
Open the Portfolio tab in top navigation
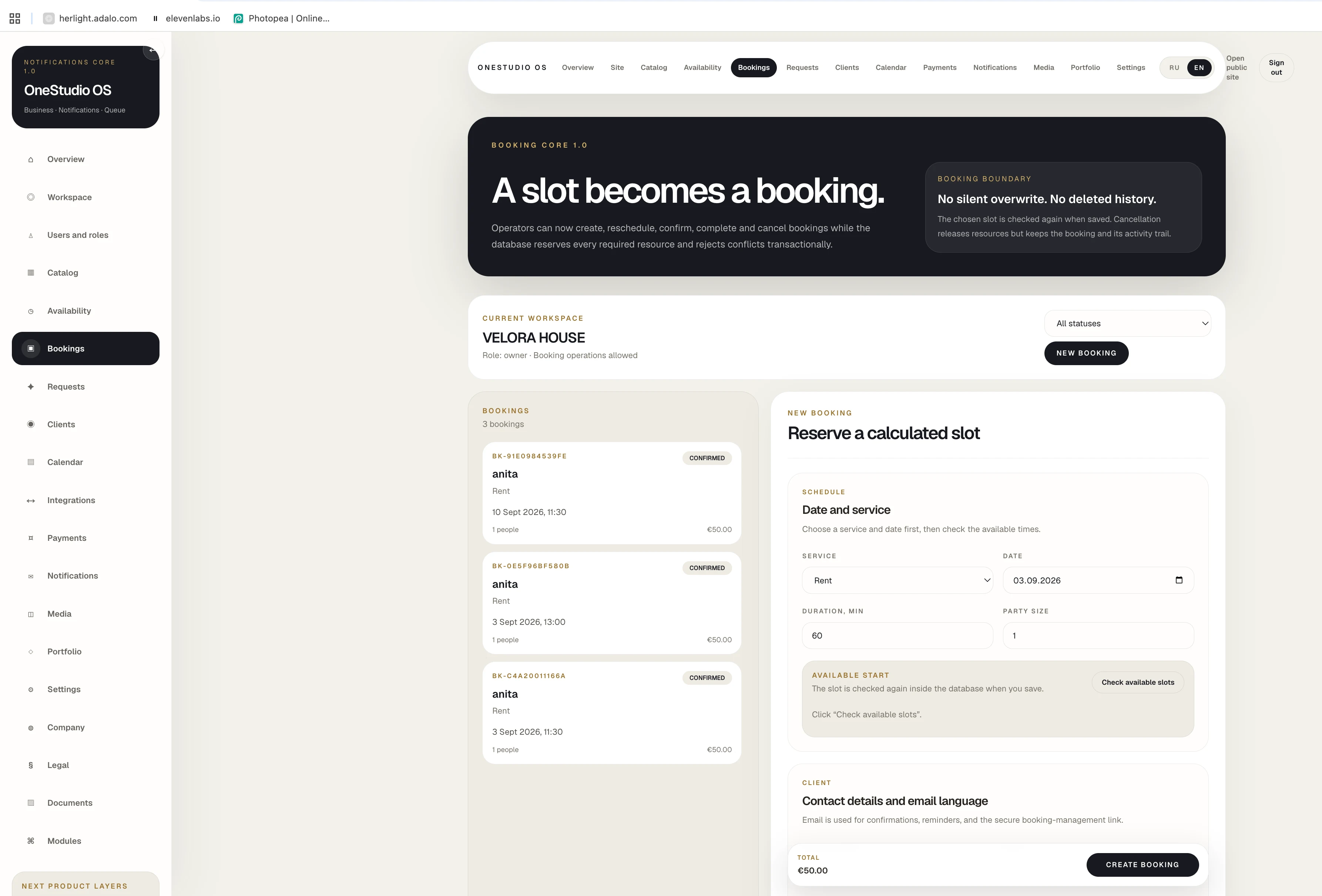coord(1085,68)
